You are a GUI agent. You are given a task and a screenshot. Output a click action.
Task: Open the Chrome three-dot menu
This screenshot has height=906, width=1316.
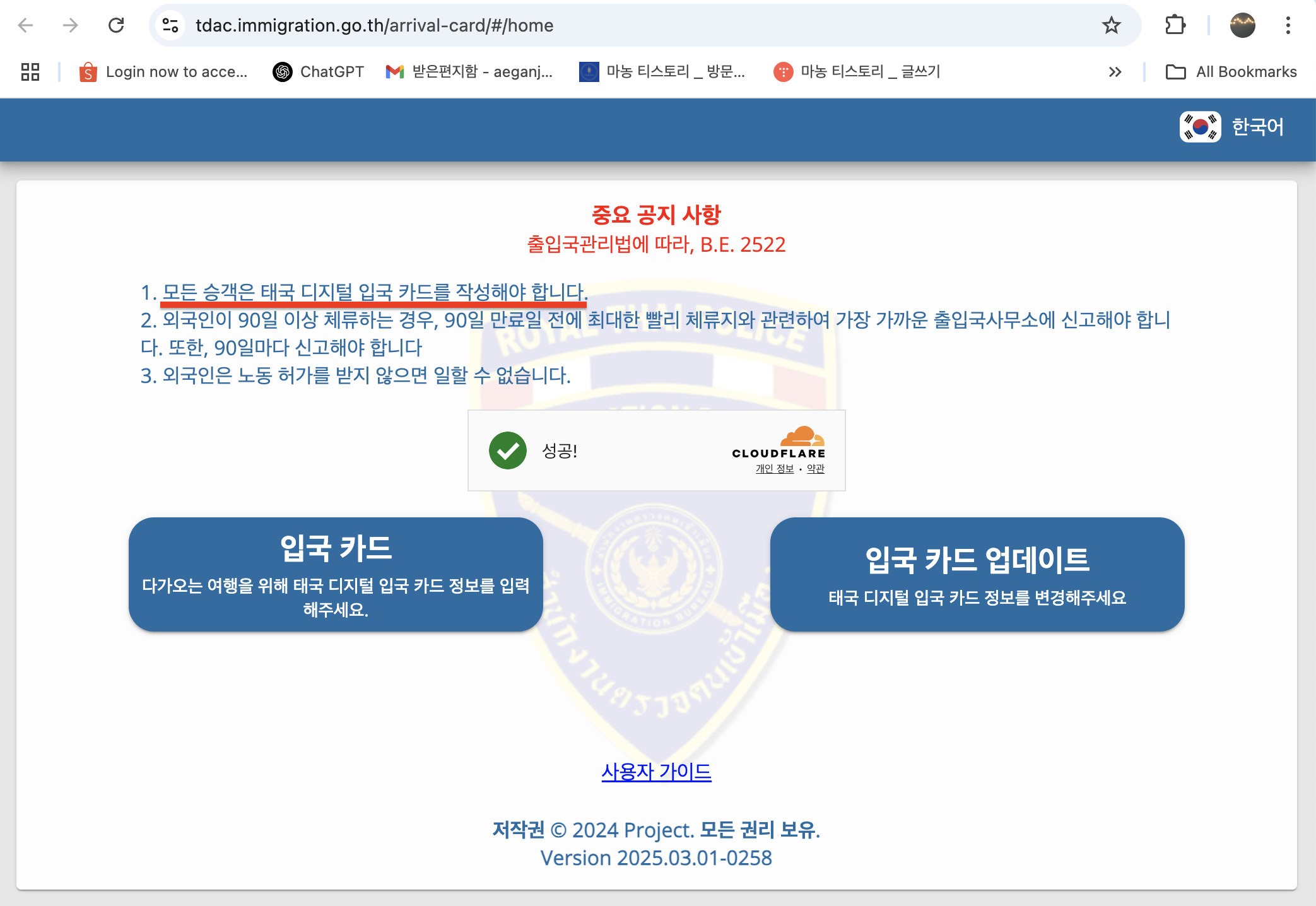(1288, 25)
